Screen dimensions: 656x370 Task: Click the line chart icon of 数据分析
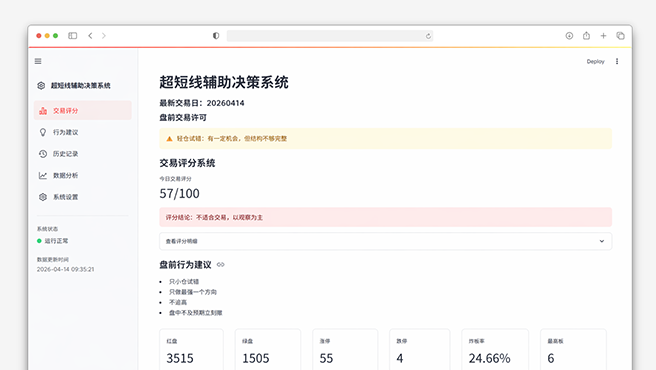tap(43, 175)
